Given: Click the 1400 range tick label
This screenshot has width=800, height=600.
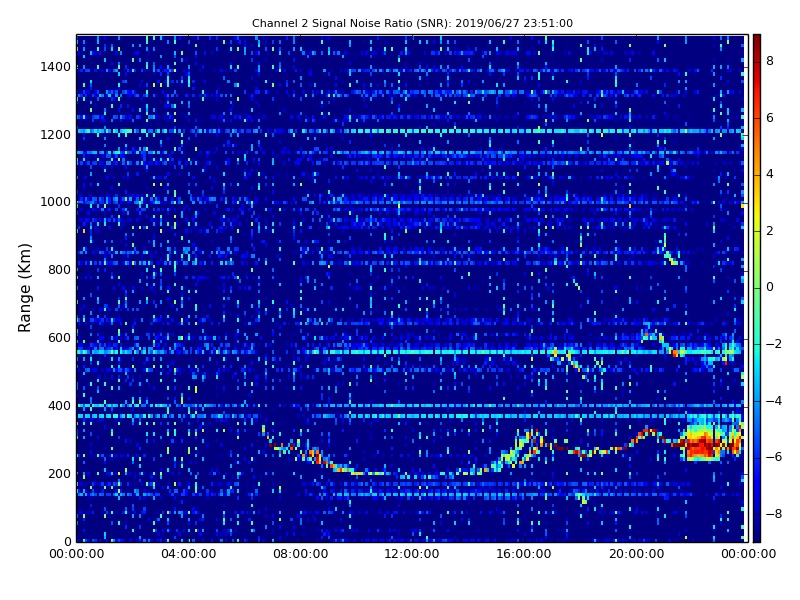Looking at the screenshot, I should (x=56, y=67).
